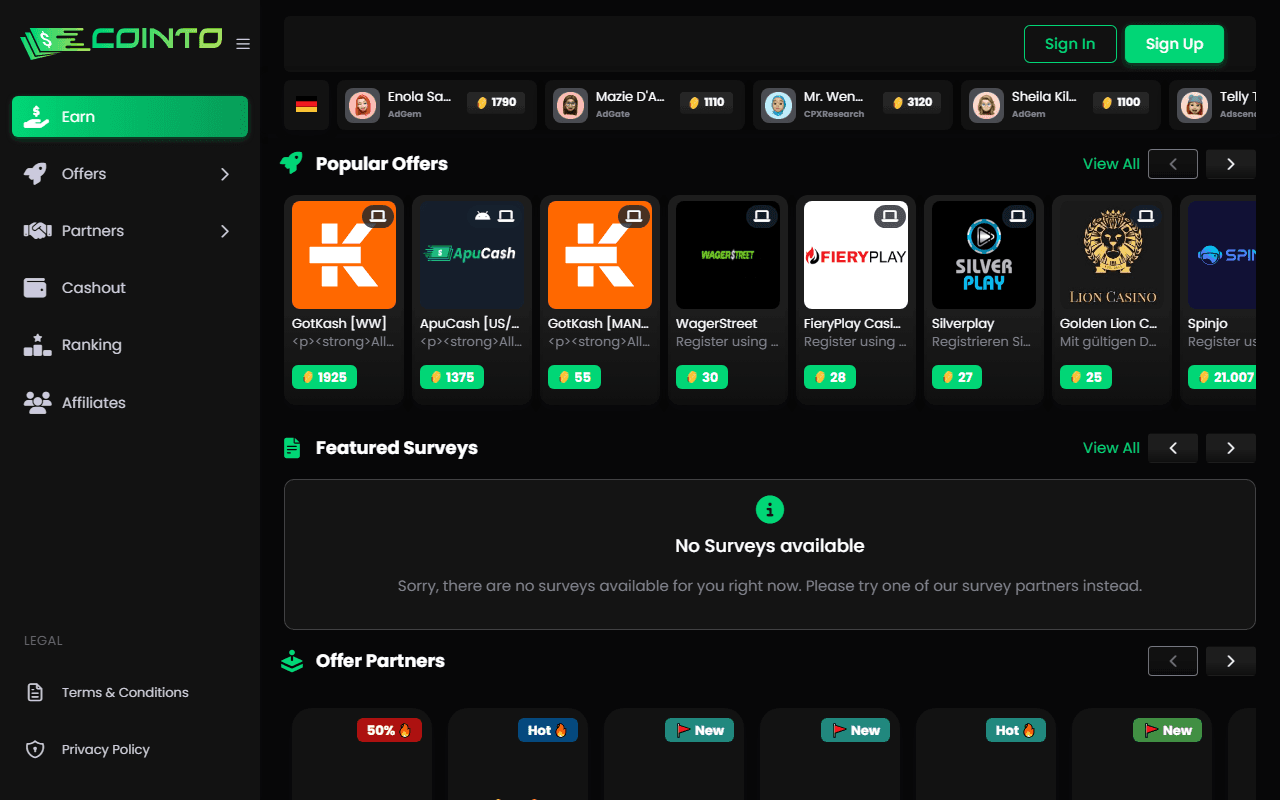Toggle the sidebar hamburger menu
This screenshot has height=800, width=1280.
[x=243, y=44]
